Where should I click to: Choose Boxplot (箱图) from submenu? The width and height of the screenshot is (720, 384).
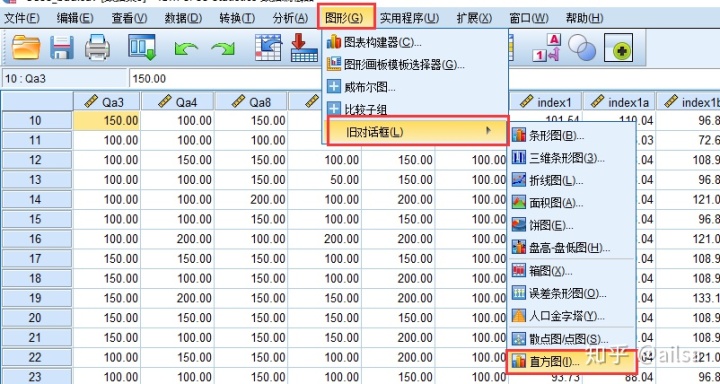point(571,271)
